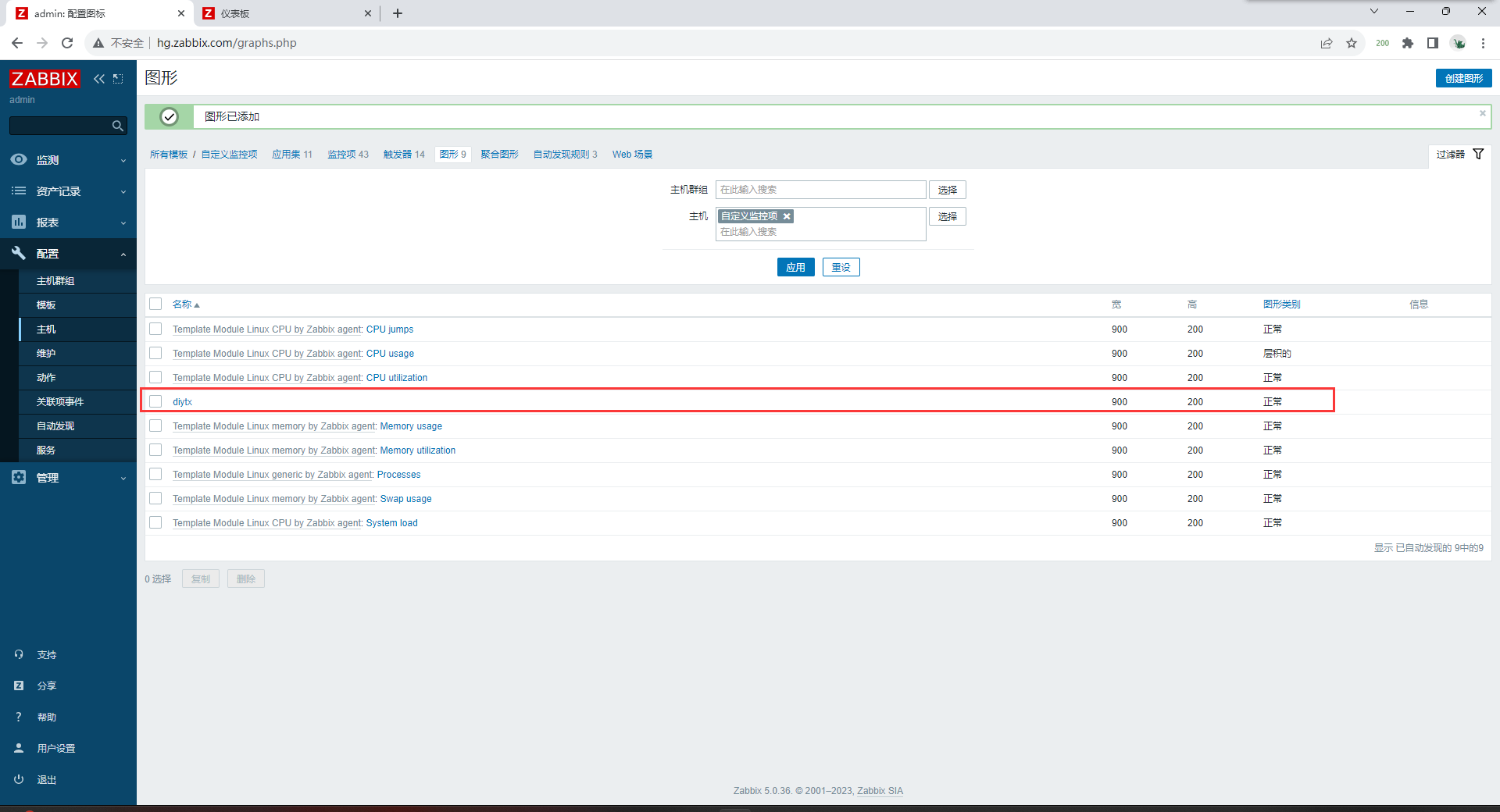Bookmark this page with star icon

pos(1352,43)
